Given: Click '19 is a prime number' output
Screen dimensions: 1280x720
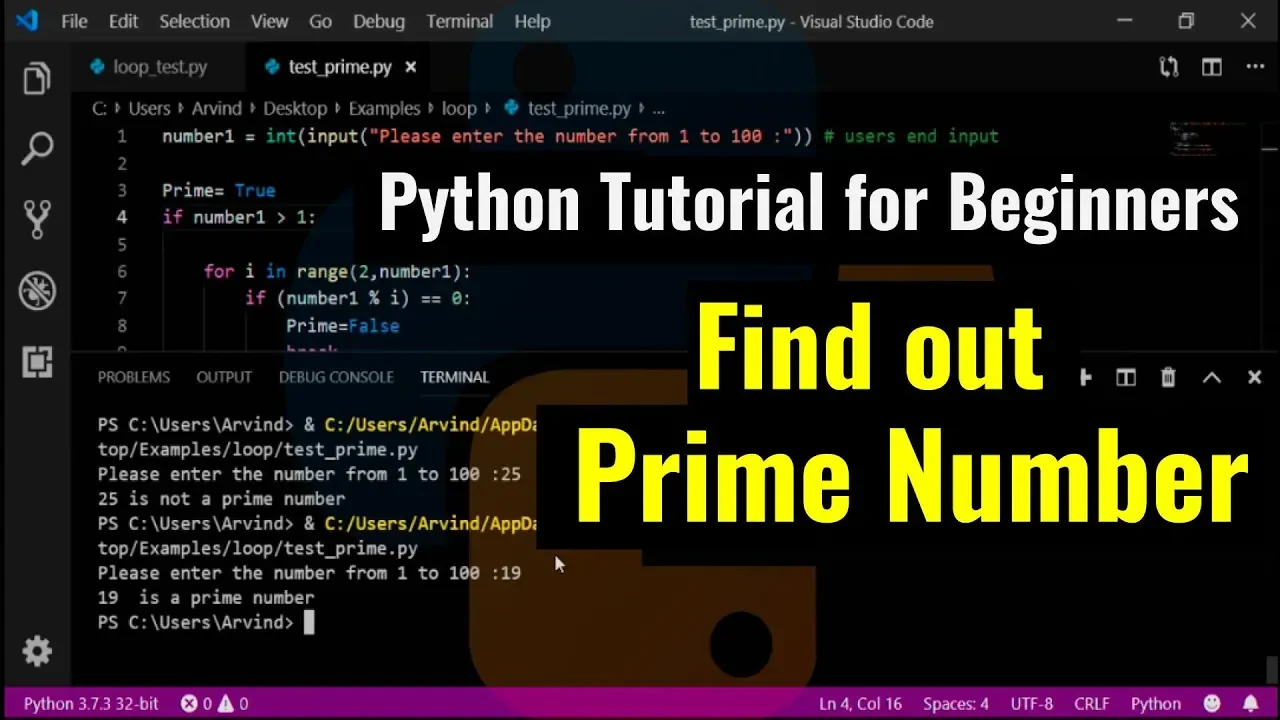Looking at the screenshot, I should click(206, 597).
